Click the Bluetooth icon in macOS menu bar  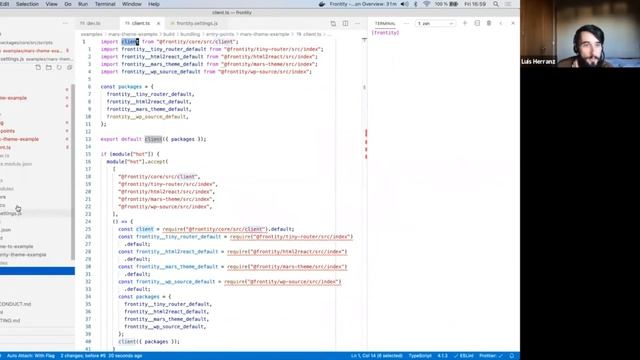coord(416,4)
